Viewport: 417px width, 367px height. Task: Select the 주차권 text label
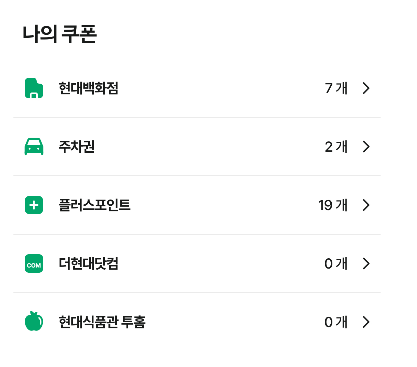click(x=77, y=147)
